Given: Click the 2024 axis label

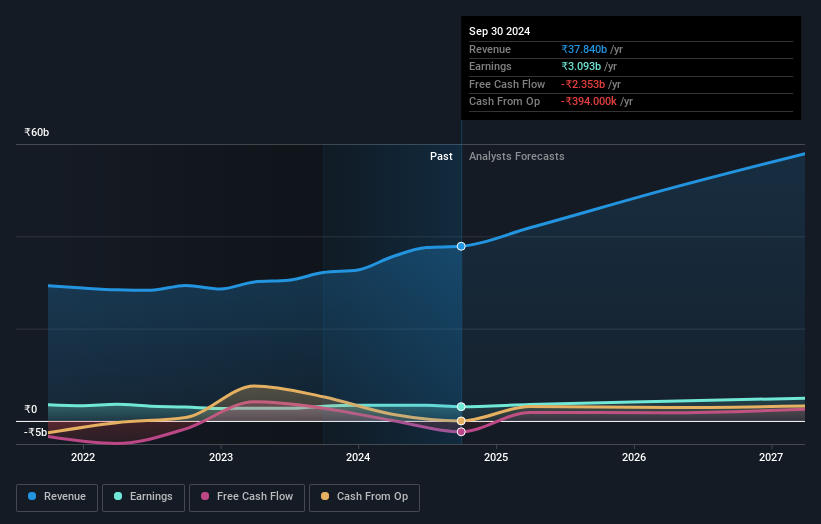Looking at the screenshot, I should click(x=358, y=458).
